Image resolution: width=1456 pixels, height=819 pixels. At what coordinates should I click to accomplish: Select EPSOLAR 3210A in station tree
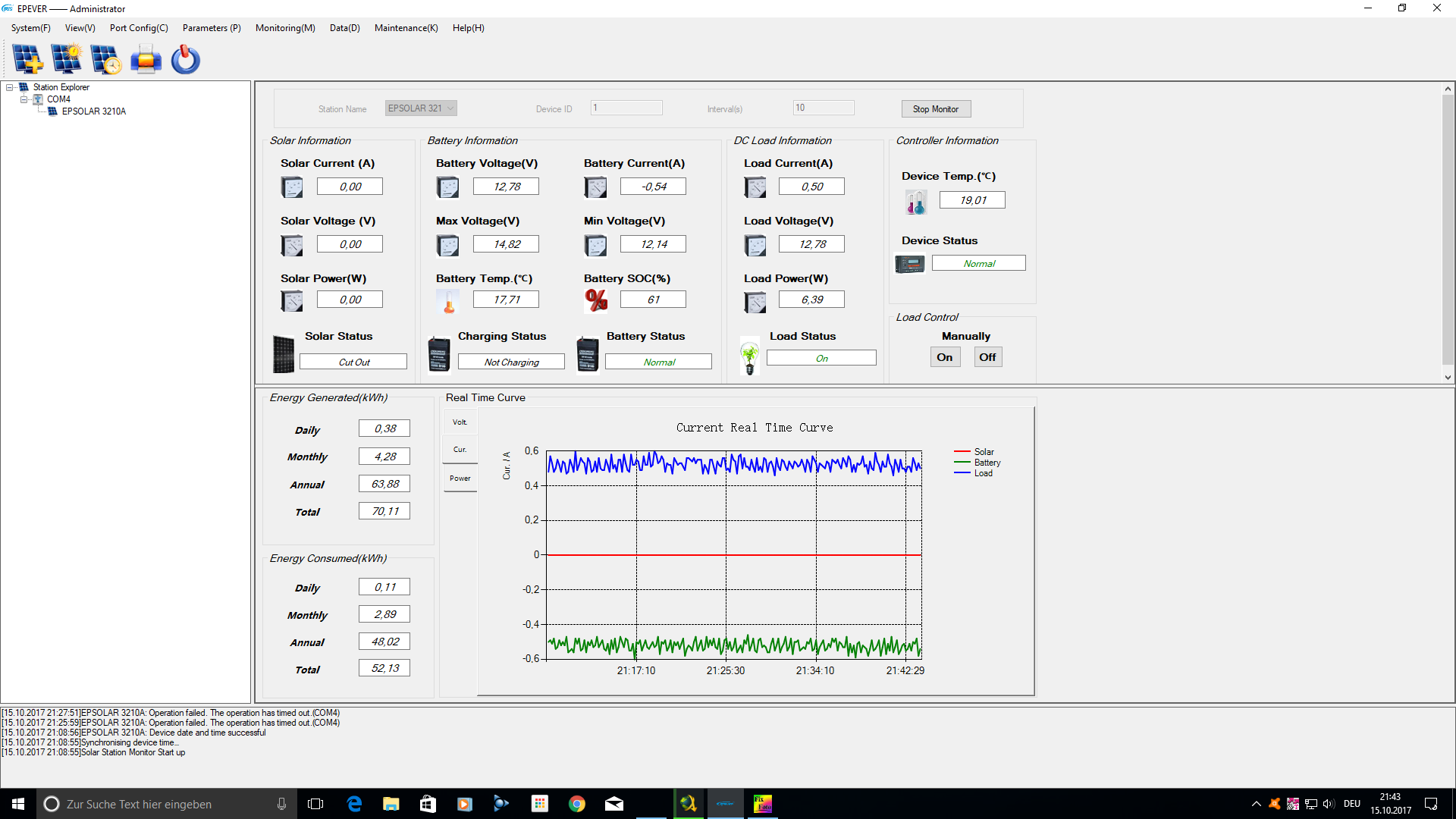coord(93,111)
